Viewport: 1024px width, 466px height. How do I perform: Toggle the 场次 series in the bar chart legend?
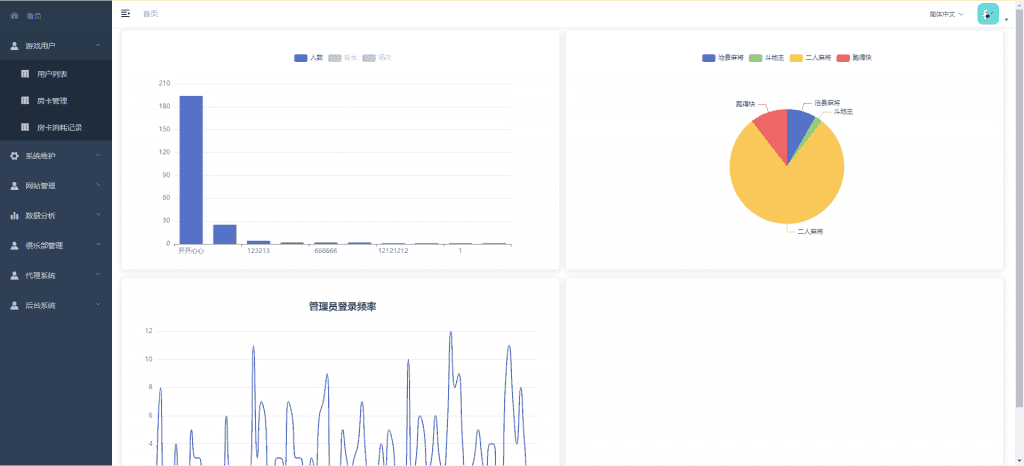(x=377, y=57)
